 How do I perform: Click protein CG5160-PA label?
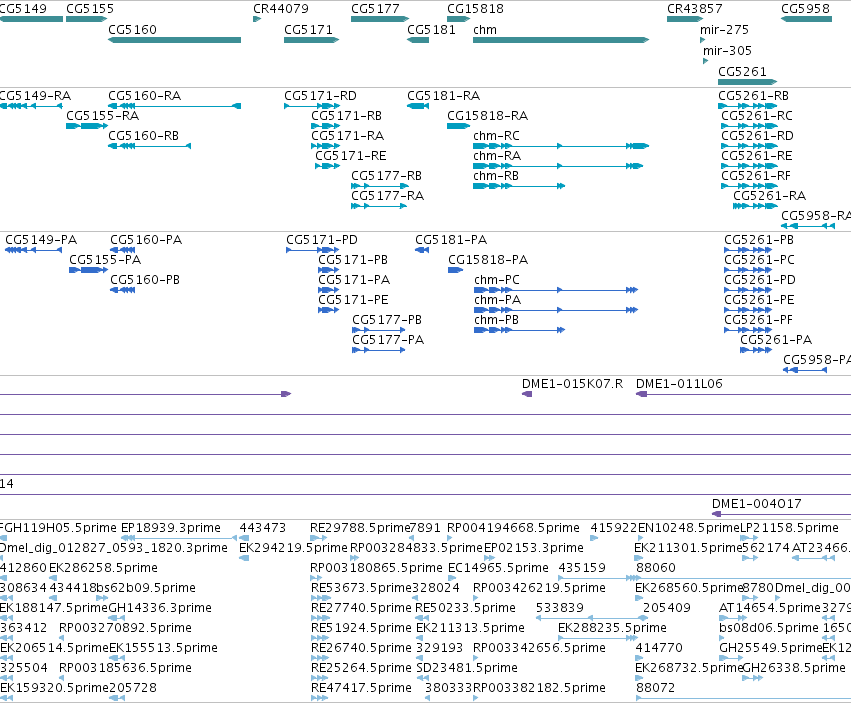pos(146,240)
